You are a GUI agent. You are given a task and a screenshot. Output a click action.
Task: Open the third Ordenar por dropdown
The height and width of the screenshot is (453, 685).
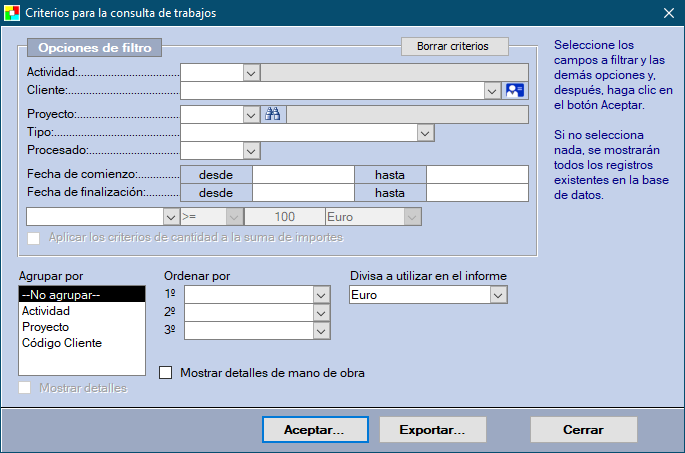tap(321, 329)
